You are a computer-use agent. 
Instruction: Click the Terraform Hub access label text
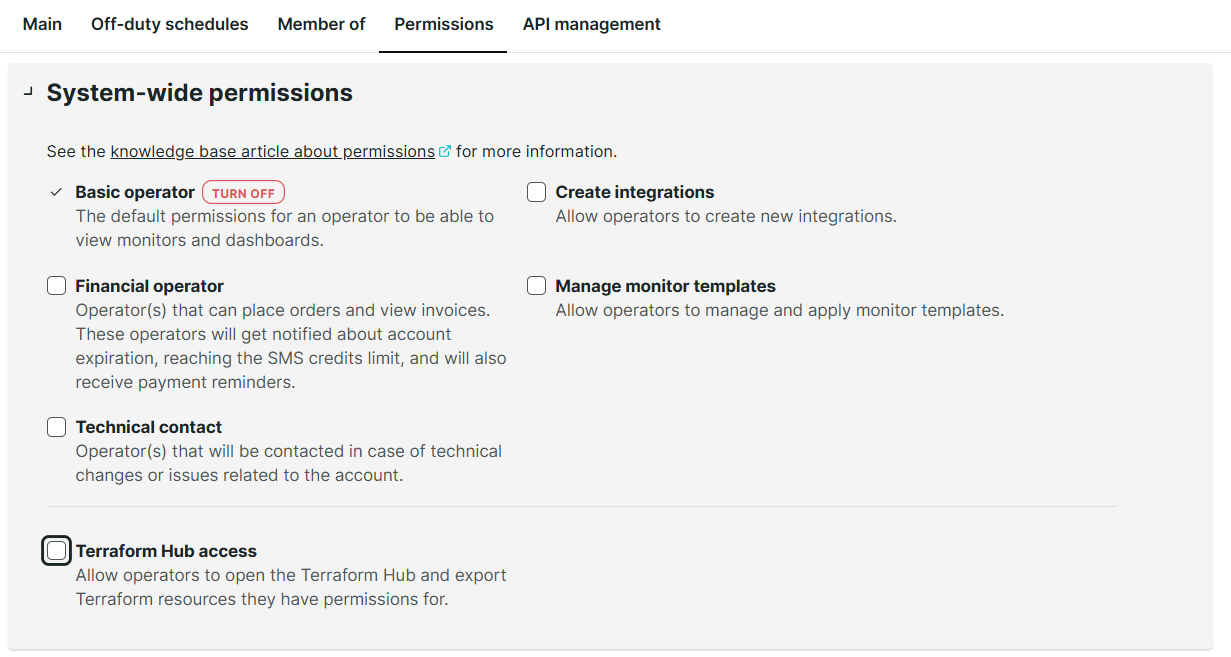pyautogui.click(x=166, y=551)
